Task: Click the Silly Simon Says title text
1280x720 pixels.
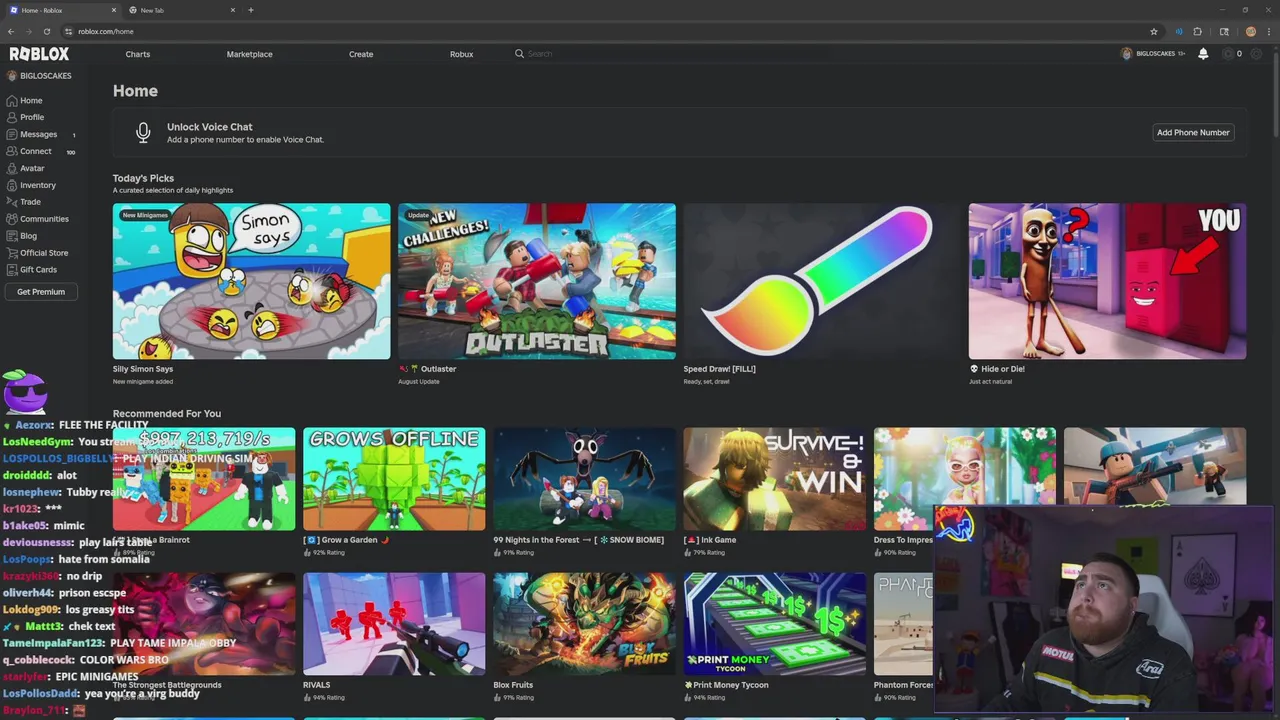Action: [x=143, y=369]
